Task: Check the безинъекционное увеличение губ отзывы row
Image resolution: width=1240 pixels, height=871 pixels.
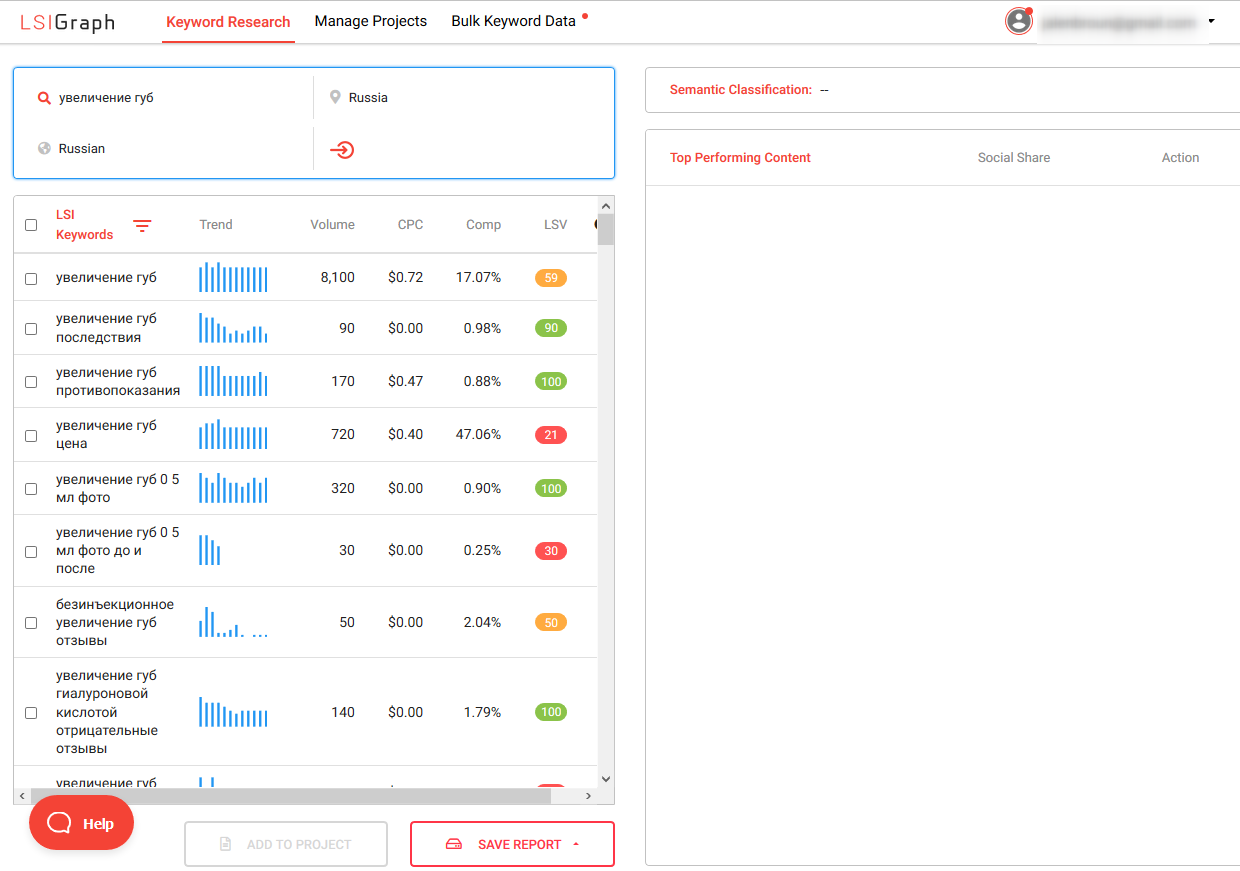Action: pos(31,623)
